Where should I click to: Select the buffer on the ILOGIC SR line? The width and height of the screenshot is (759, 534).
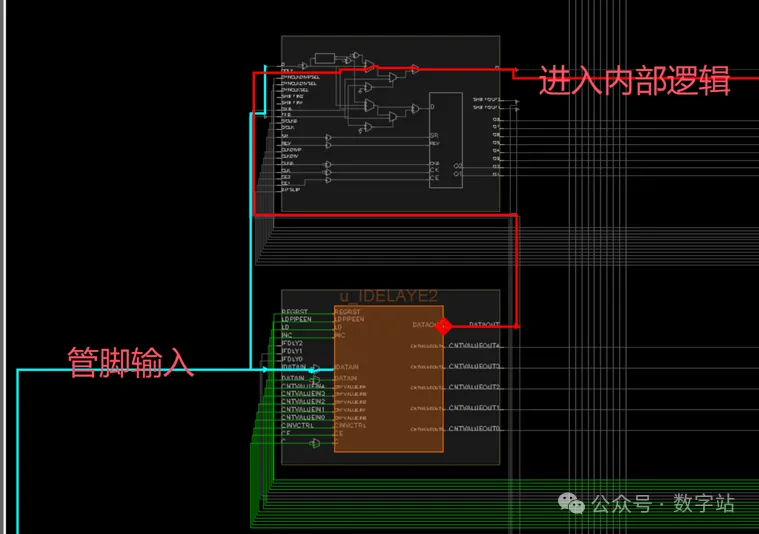click(328, 137)
